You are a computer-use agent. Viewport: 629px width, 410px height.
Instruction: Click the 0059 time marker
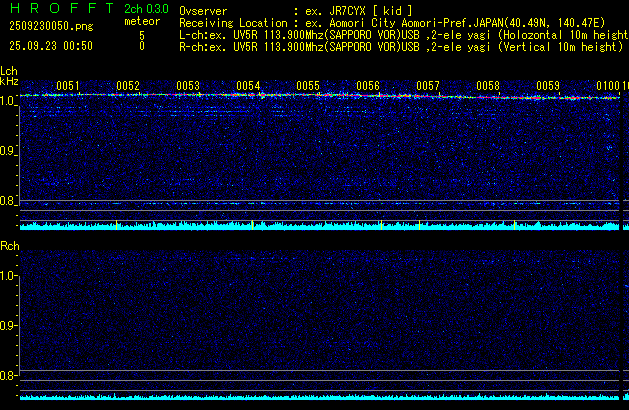[548, 86]
